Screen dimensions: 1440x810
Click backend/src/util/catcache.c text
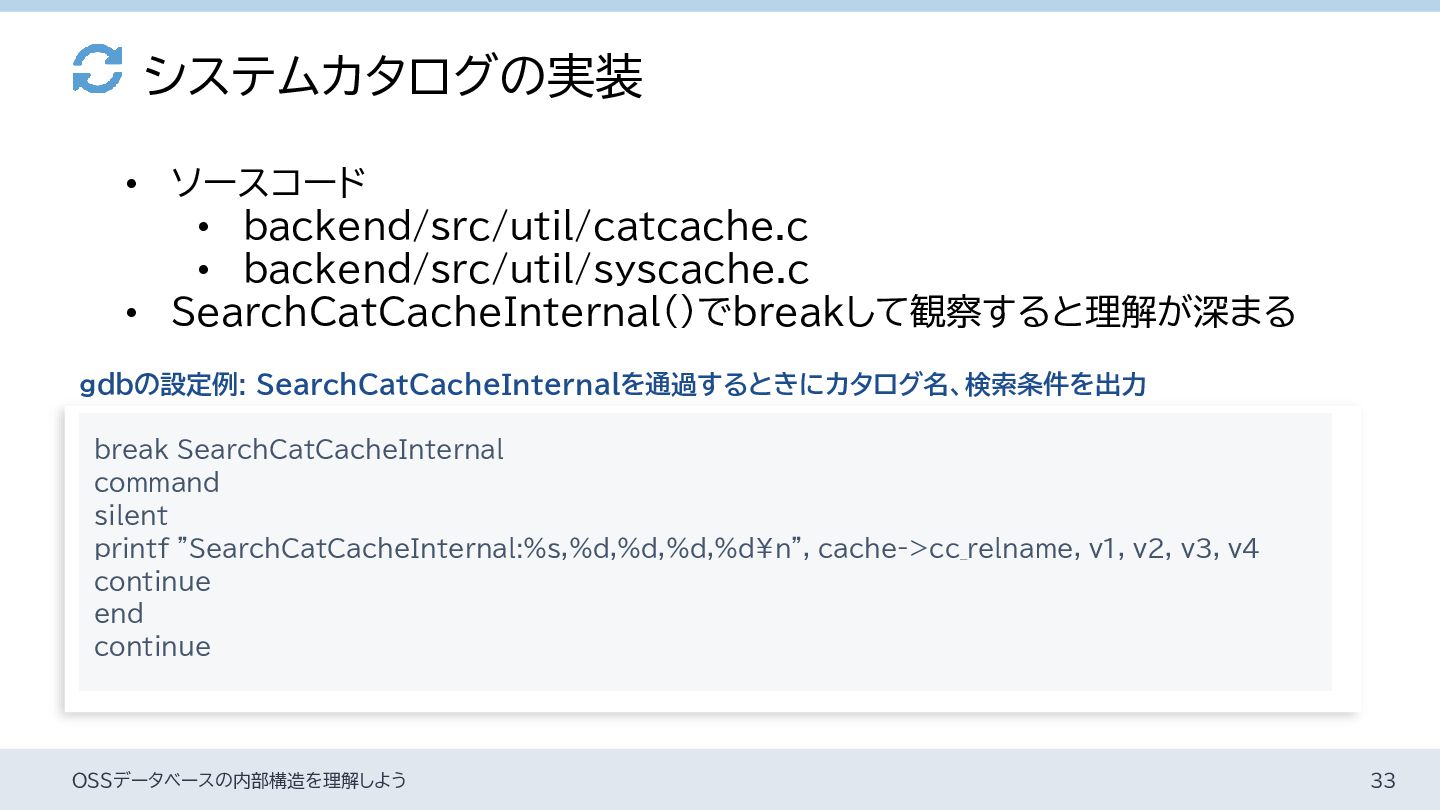[525, 228]
